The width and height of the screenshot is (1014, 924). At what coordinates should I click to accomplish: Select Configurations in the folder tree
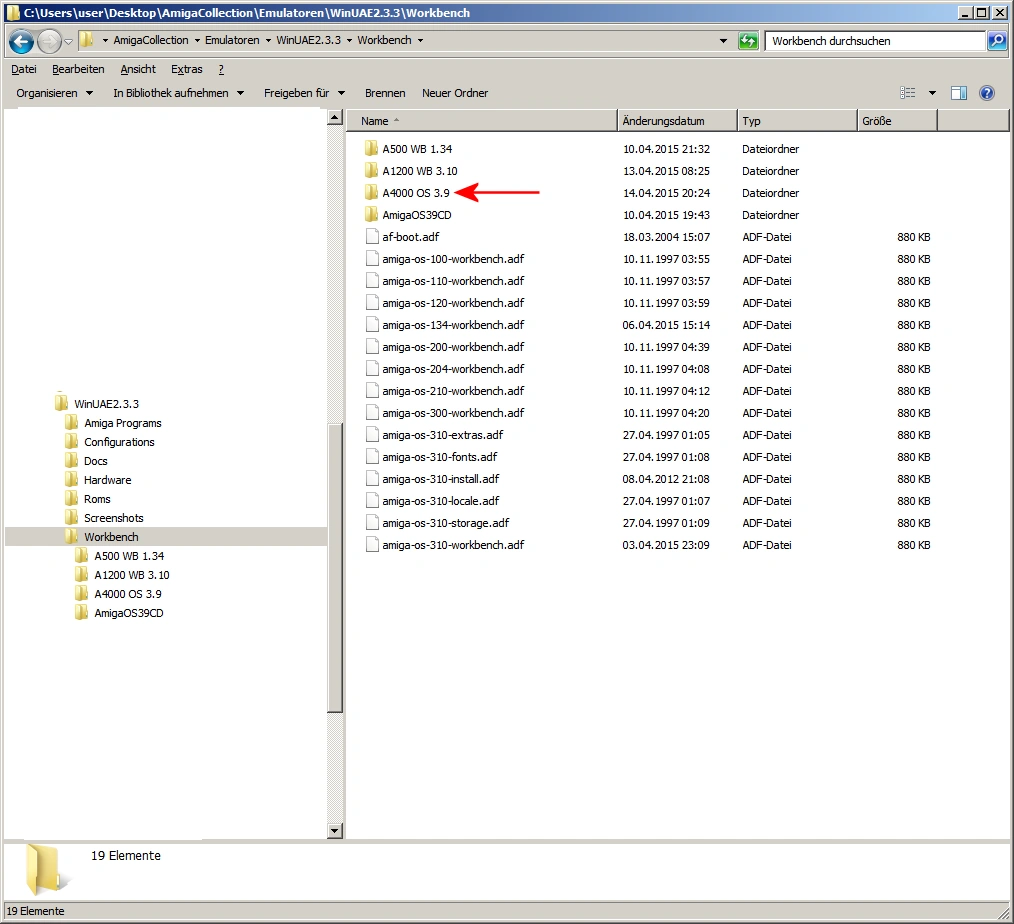point(119,442)
